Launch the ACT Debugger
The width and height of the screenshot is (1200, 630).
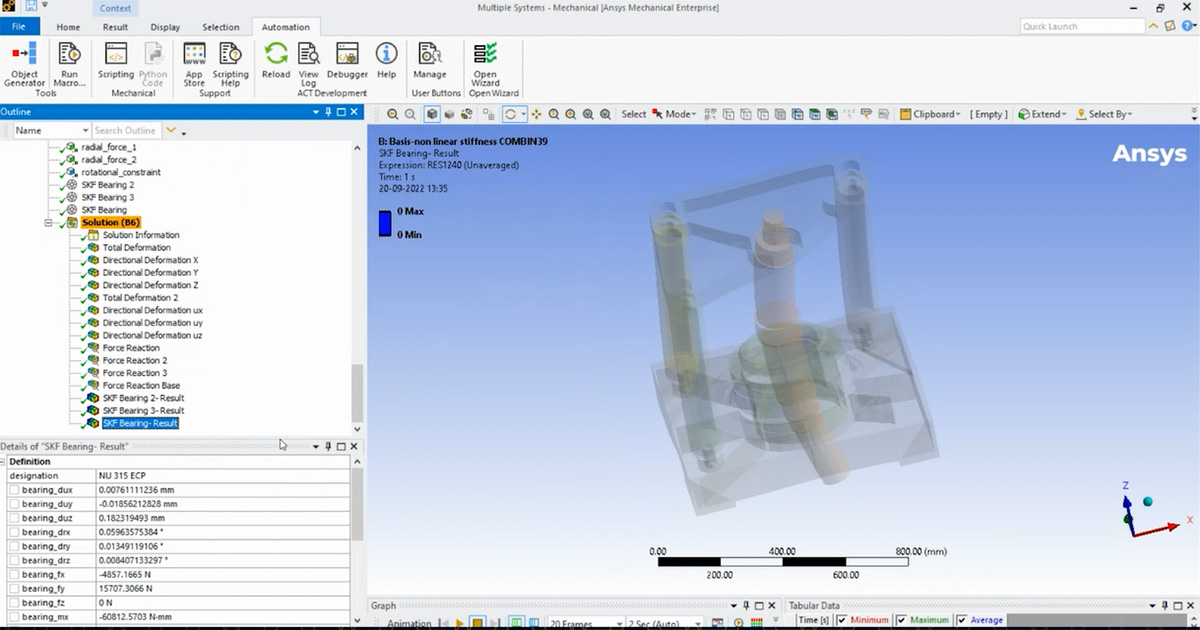point(347,60)
